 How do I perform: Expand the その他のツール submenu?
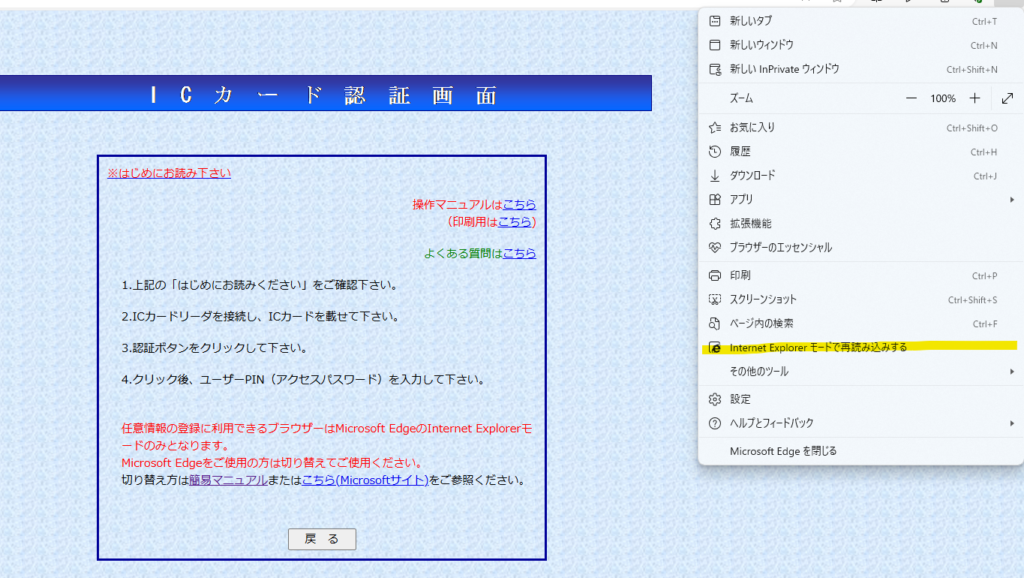click(x=1012, y=372)
